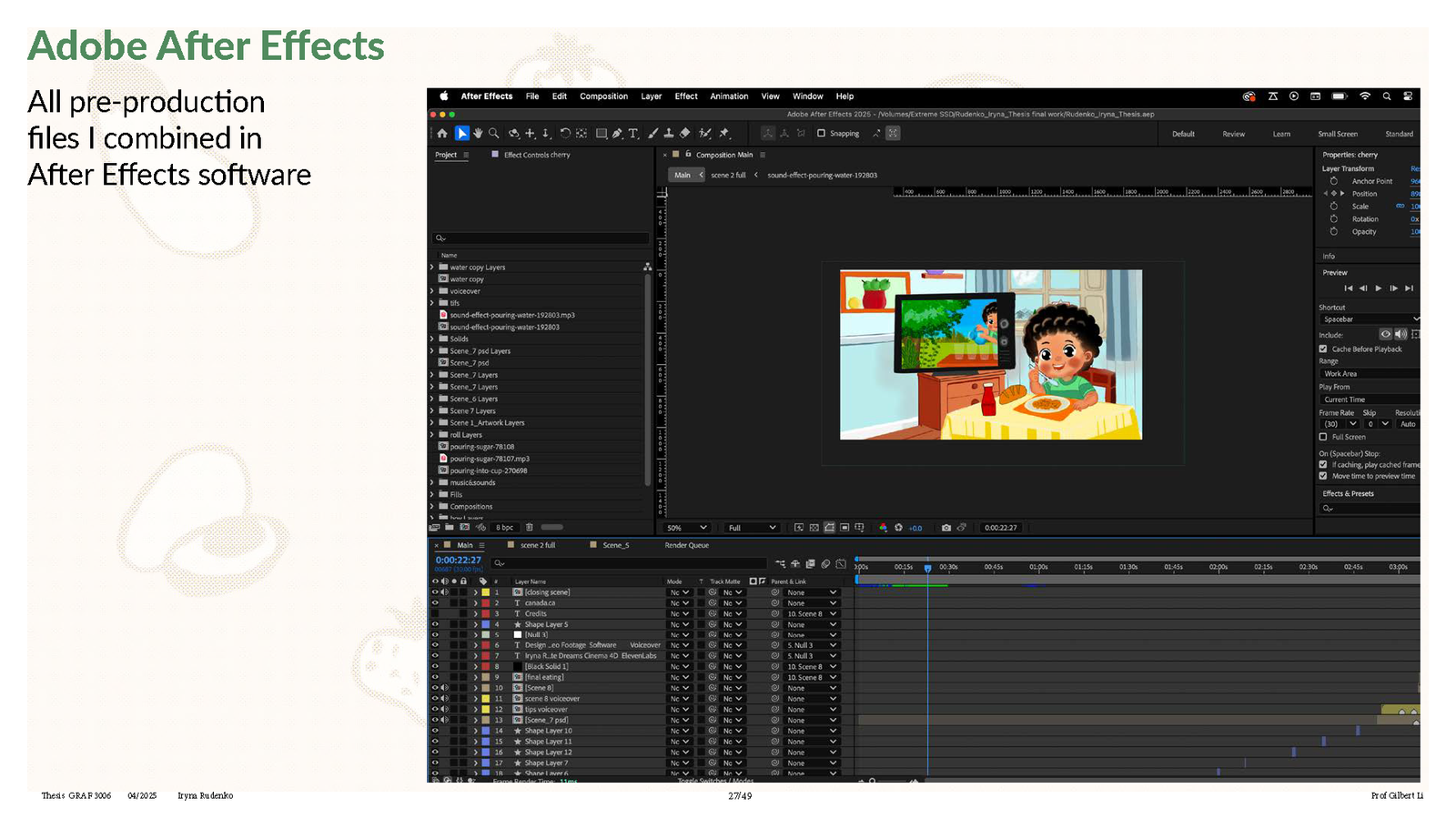
Task: Expand the voiceover folder in Project panel
Action: pos(432,291)
